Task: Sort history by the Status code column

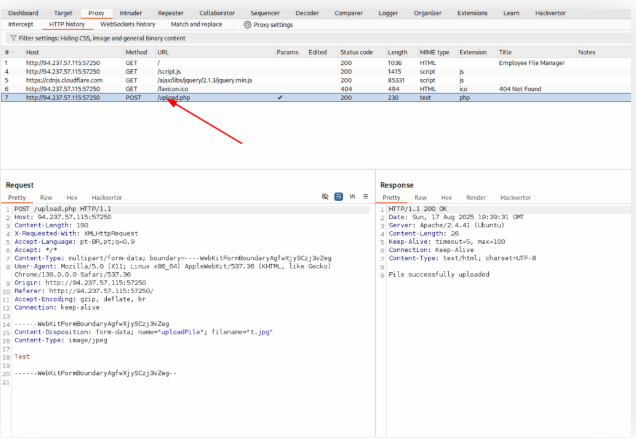Action: (356, 51)
